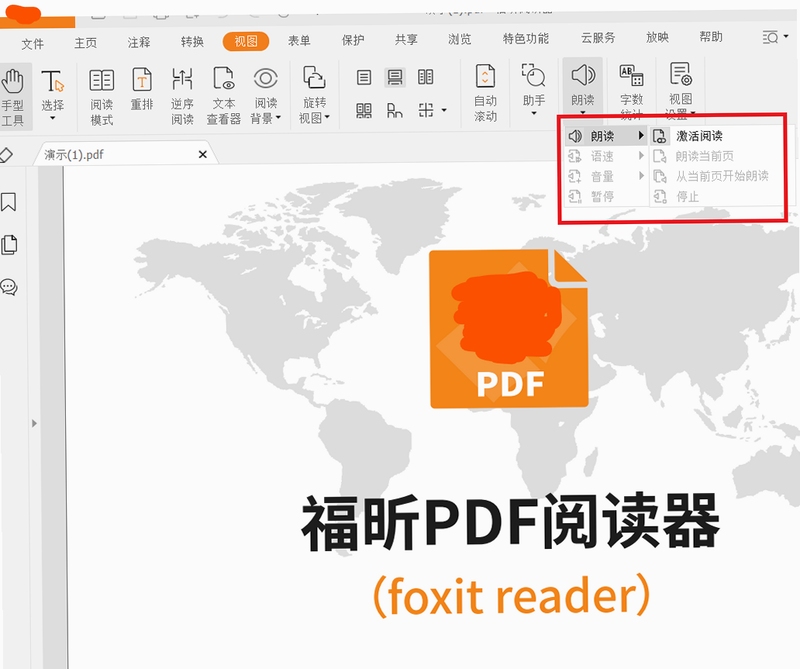Open the Bookmarks panel icon

tap(9, 202)
